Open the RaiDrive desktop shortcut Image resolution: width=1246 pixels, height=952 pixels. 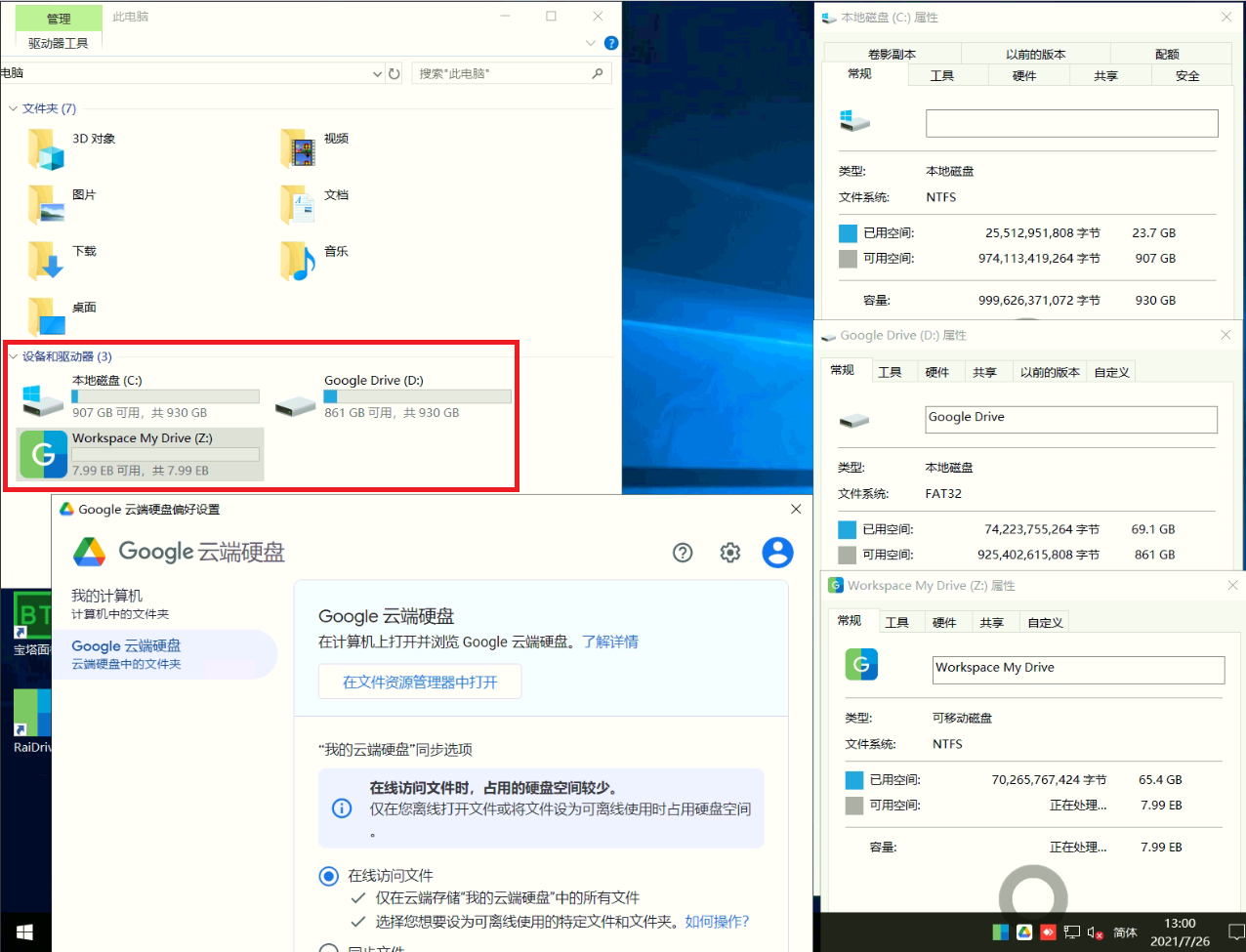tap(30, 722)
